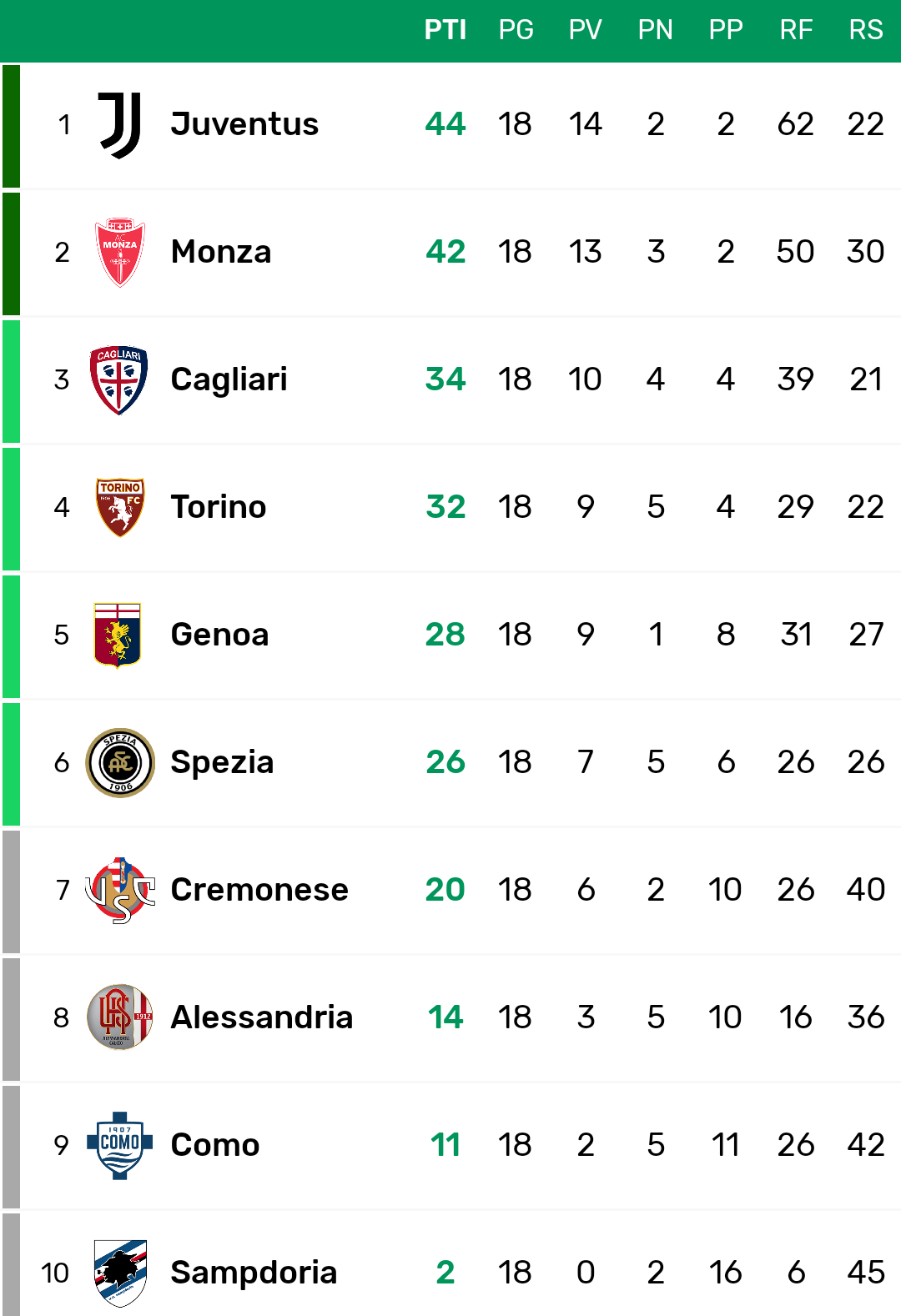Image resolution: width=901 pixels, height=1316 pixels.
Task: Select the Torino bull badge
Action: click(120, 507)
